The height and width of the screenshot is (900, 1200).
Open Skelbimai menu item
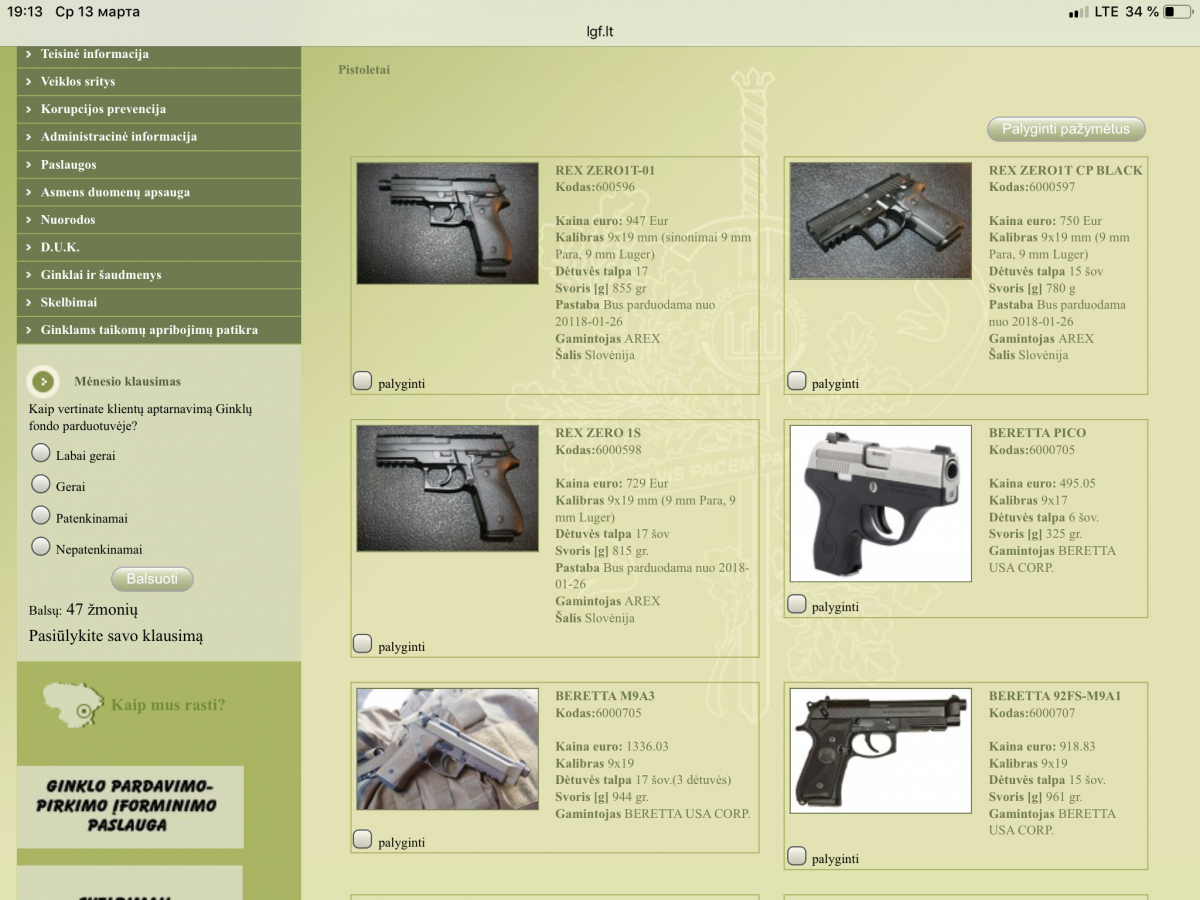pyautogui.click(x=159, y=302)
